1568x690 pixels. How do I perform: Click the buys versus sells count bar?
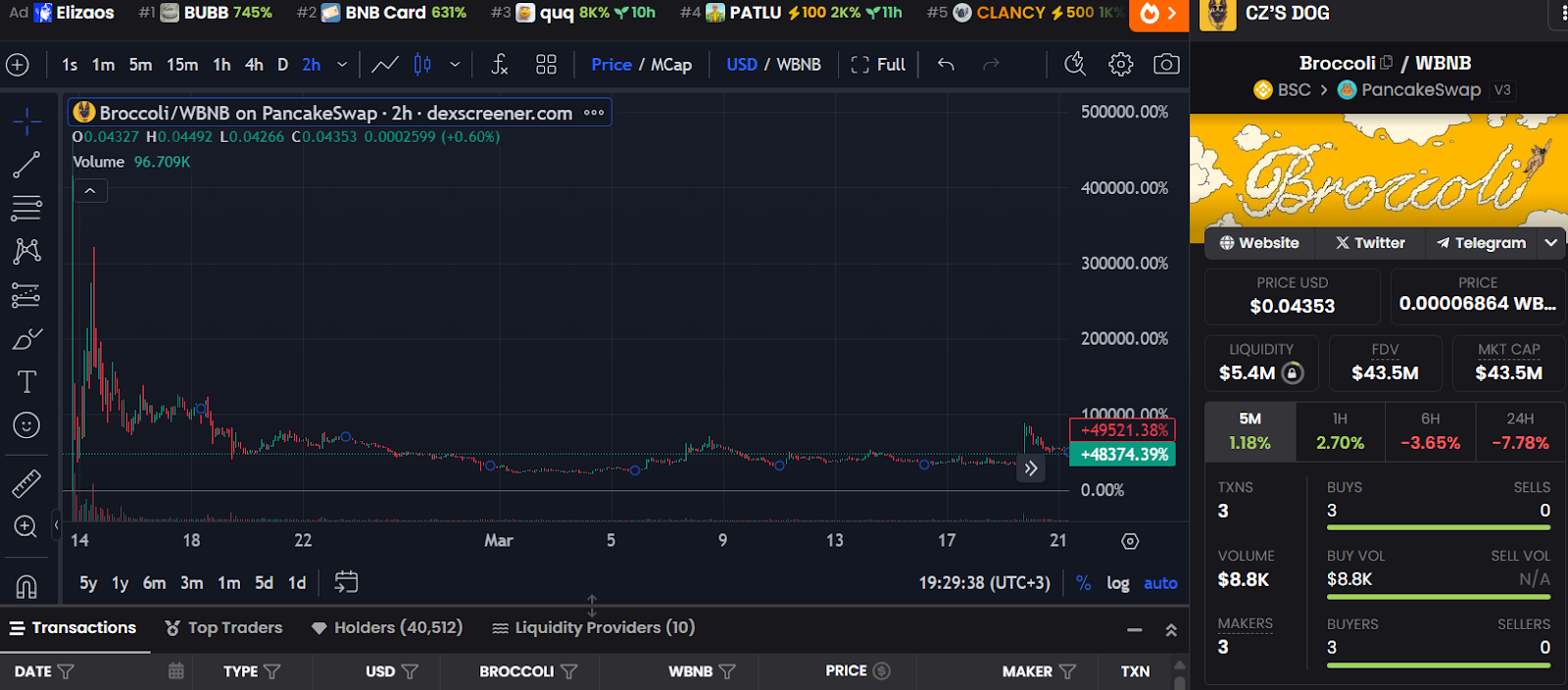tap(1439, 527)
